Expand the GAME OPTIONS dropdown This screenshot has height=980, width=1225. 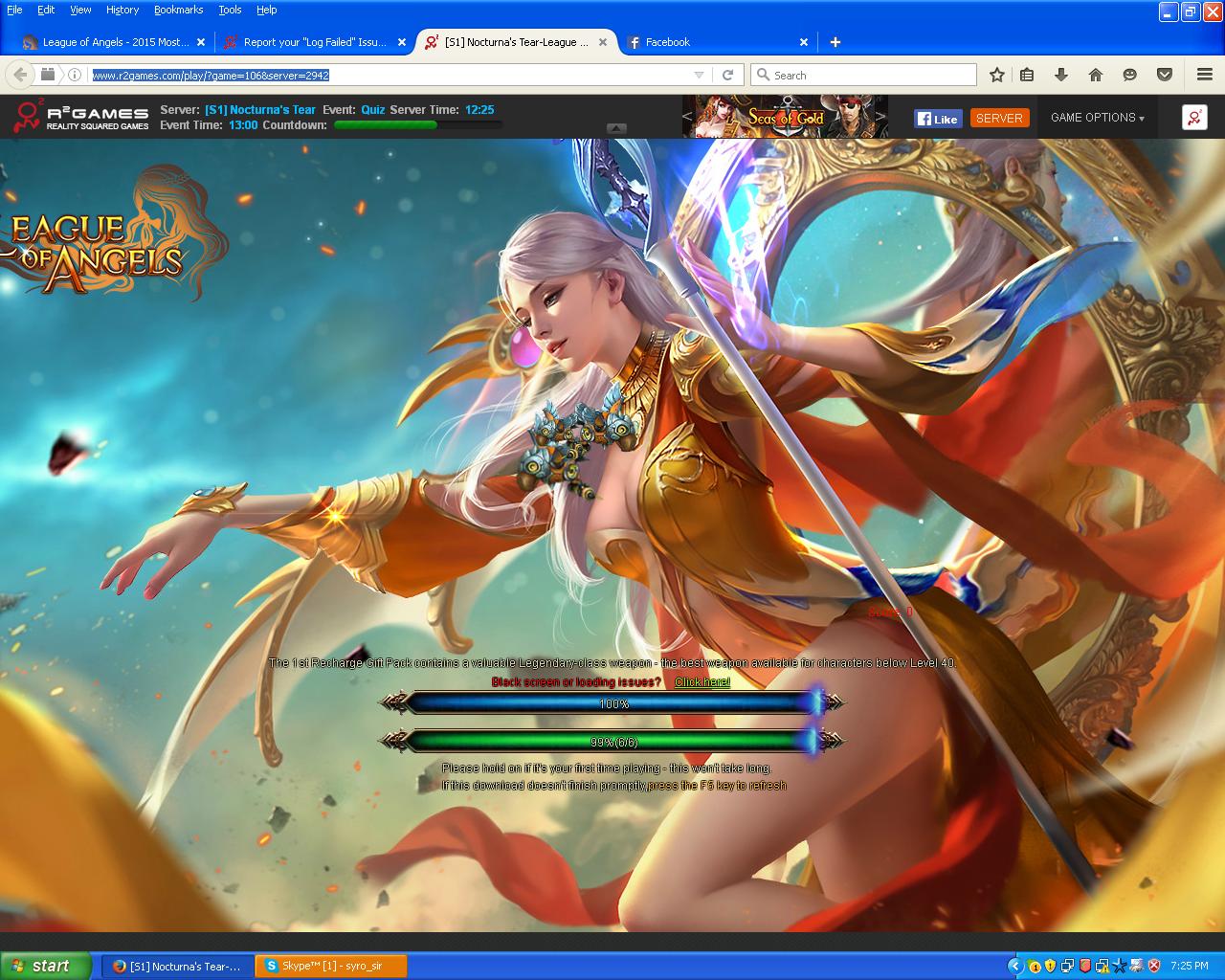point(1097,118)
